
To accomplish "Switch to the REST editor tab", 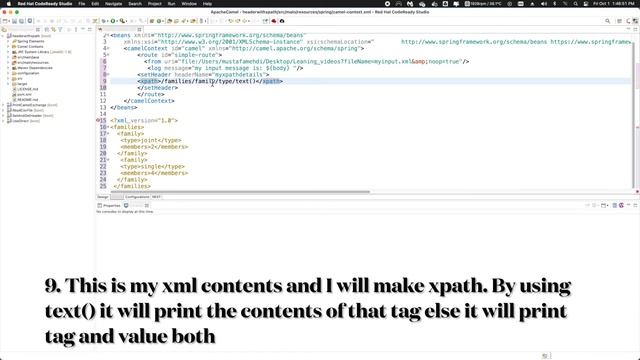I will (x=156, y=197).
